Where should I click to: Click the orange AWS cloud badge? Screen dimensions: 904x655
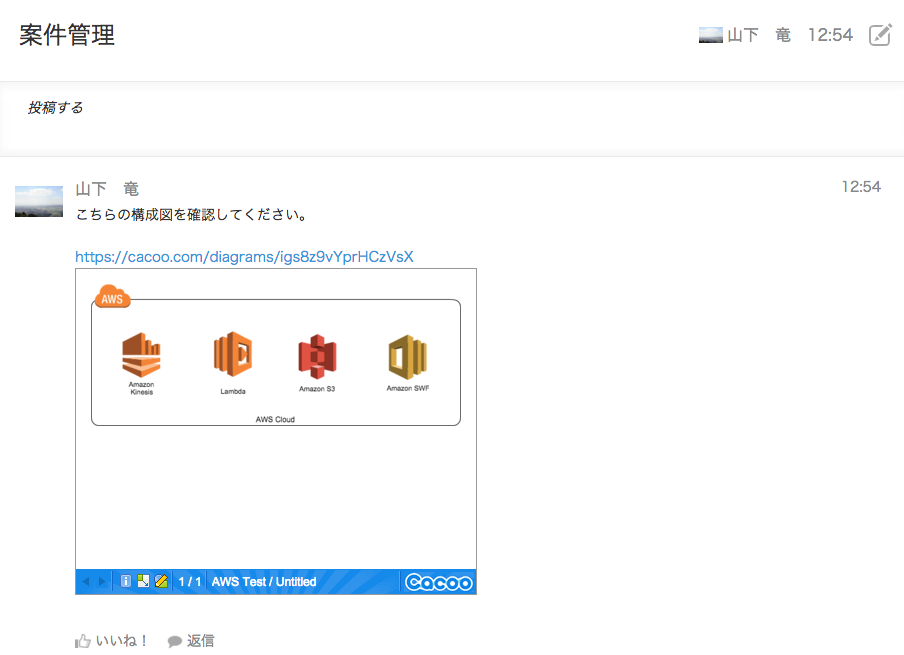coord(112,296)
